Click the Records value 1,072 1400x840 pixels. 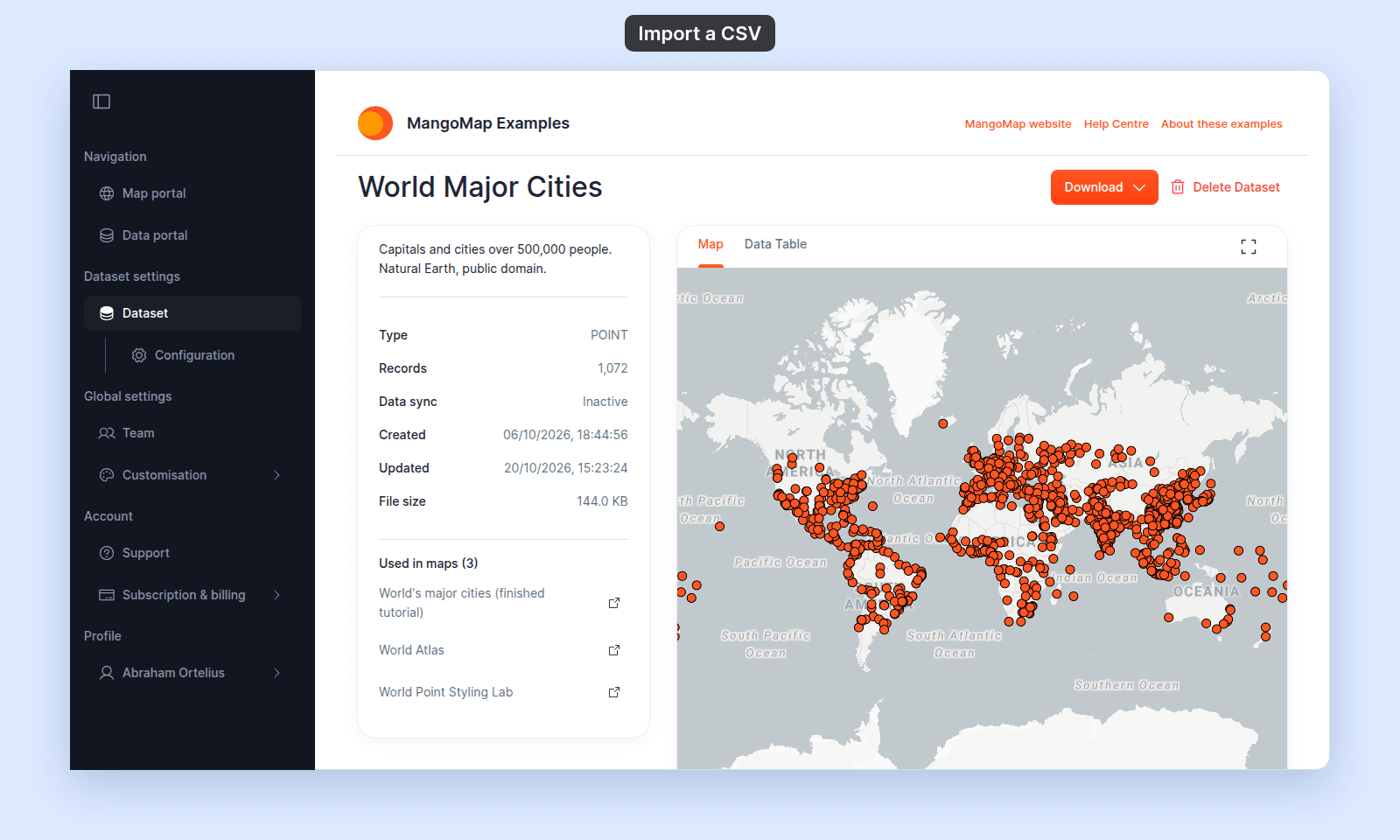click(x=612, y=368)
